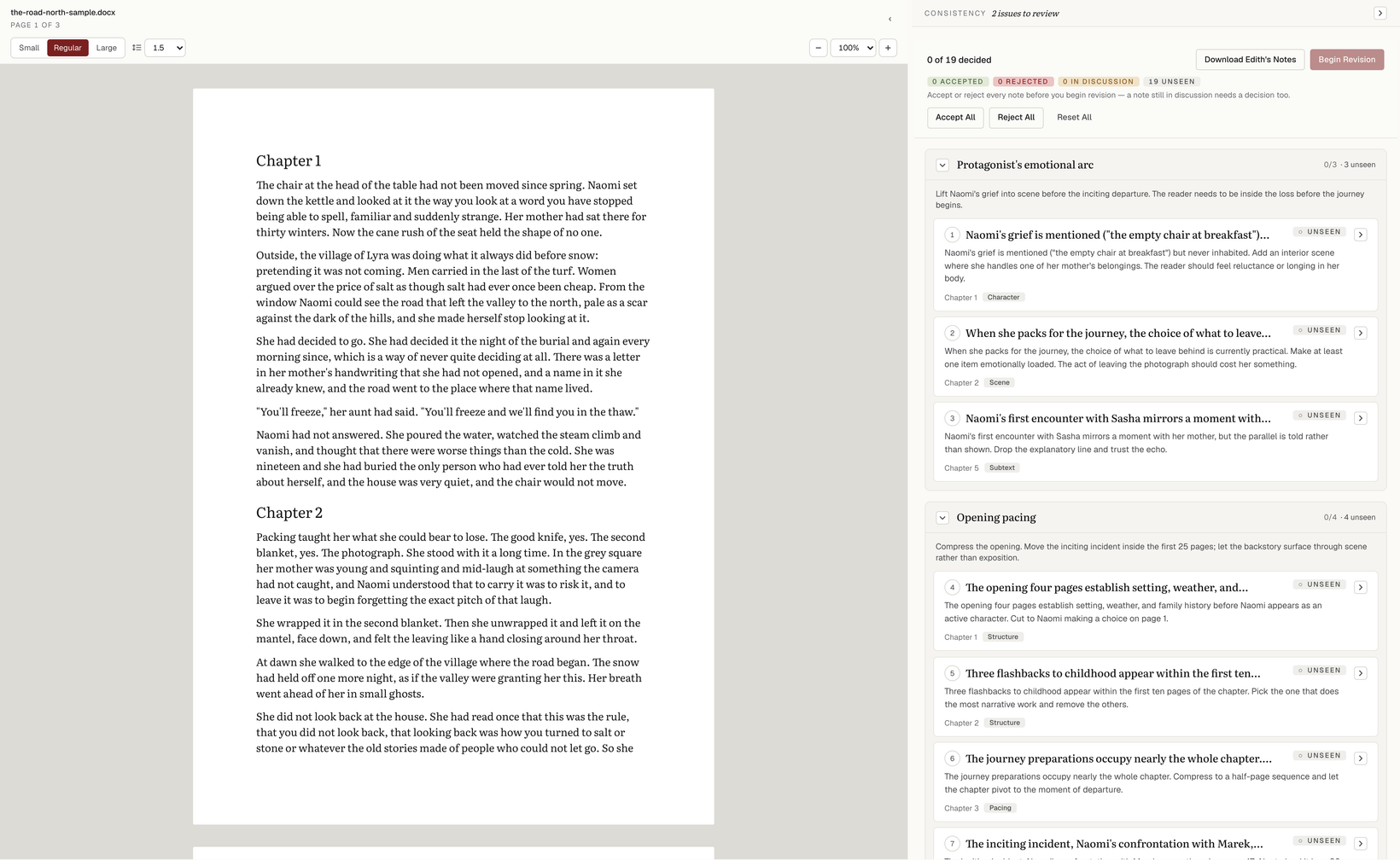Click the '0 of 19 decided' text
The height and width of the screenshot is (860, 1400).
click(x=960, y=60)
